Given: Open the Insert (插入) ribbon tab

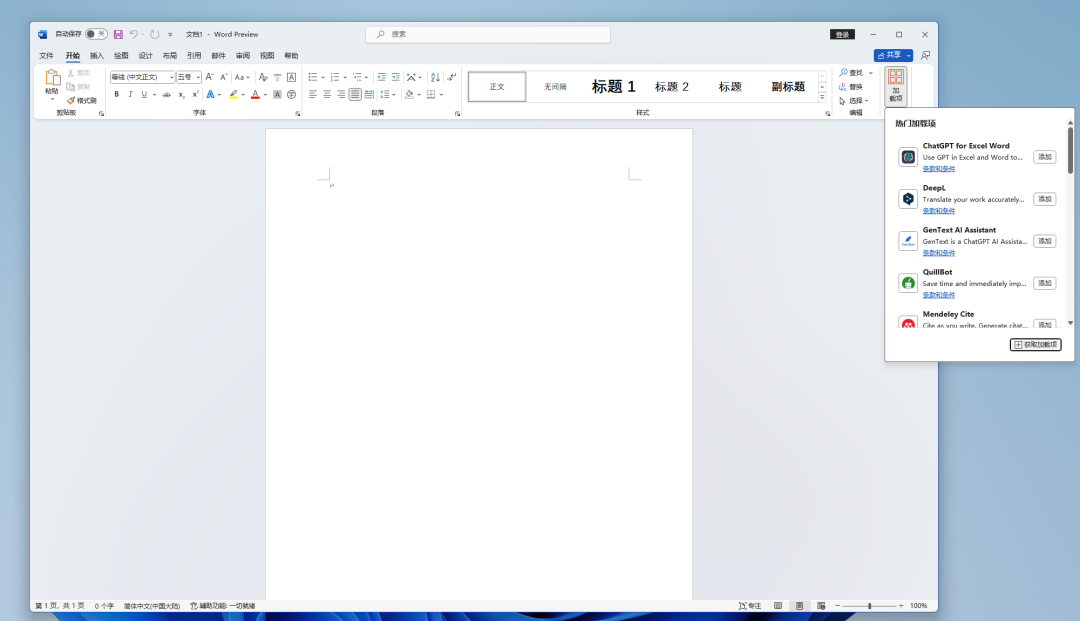Looking at the screenshot, I should (x=97, y=56).
